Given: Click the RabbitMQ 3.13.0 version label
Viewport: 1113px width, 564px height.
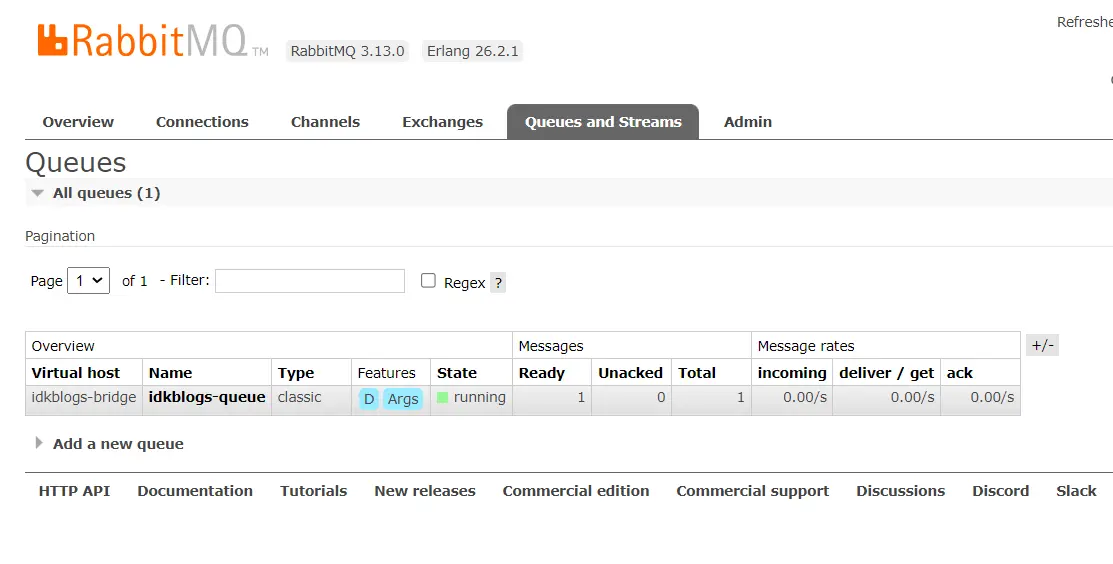Looking at the screenshot, I should pyautogui.click(x=347, y=51).
